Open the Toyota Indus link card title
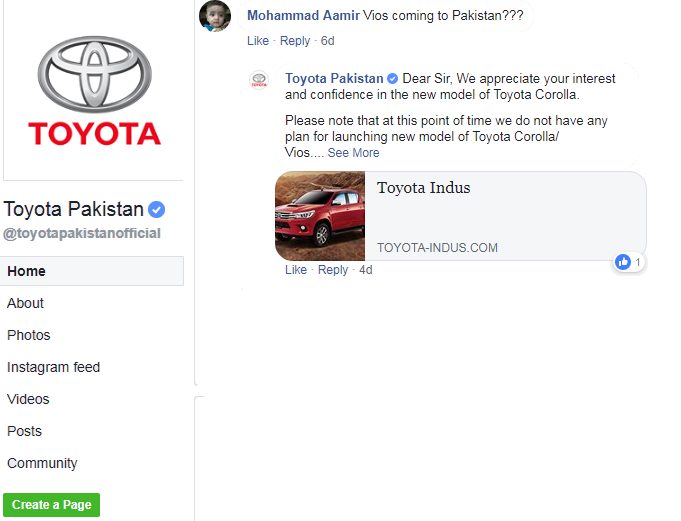The image size is (681, 521). [423, 188]
